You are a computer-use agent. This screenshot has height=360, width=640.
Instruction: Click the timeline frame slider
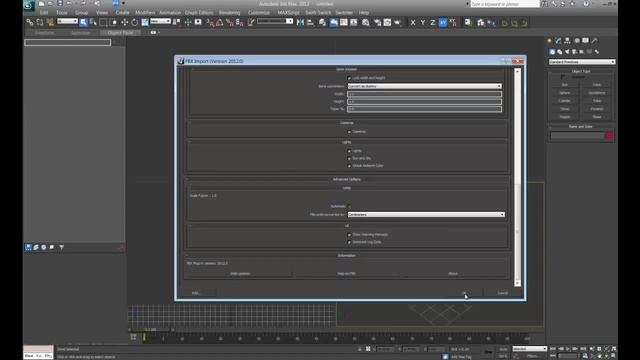[151, 329]
